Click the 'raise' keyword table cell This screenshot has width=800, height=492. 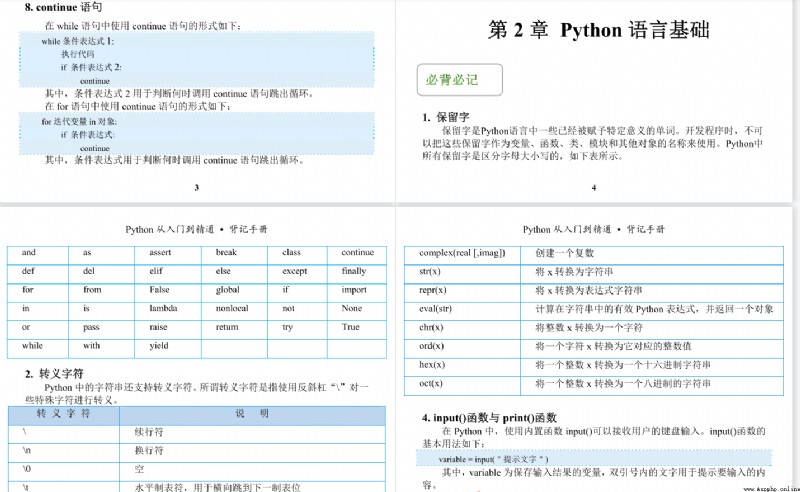tap(168, 331)
